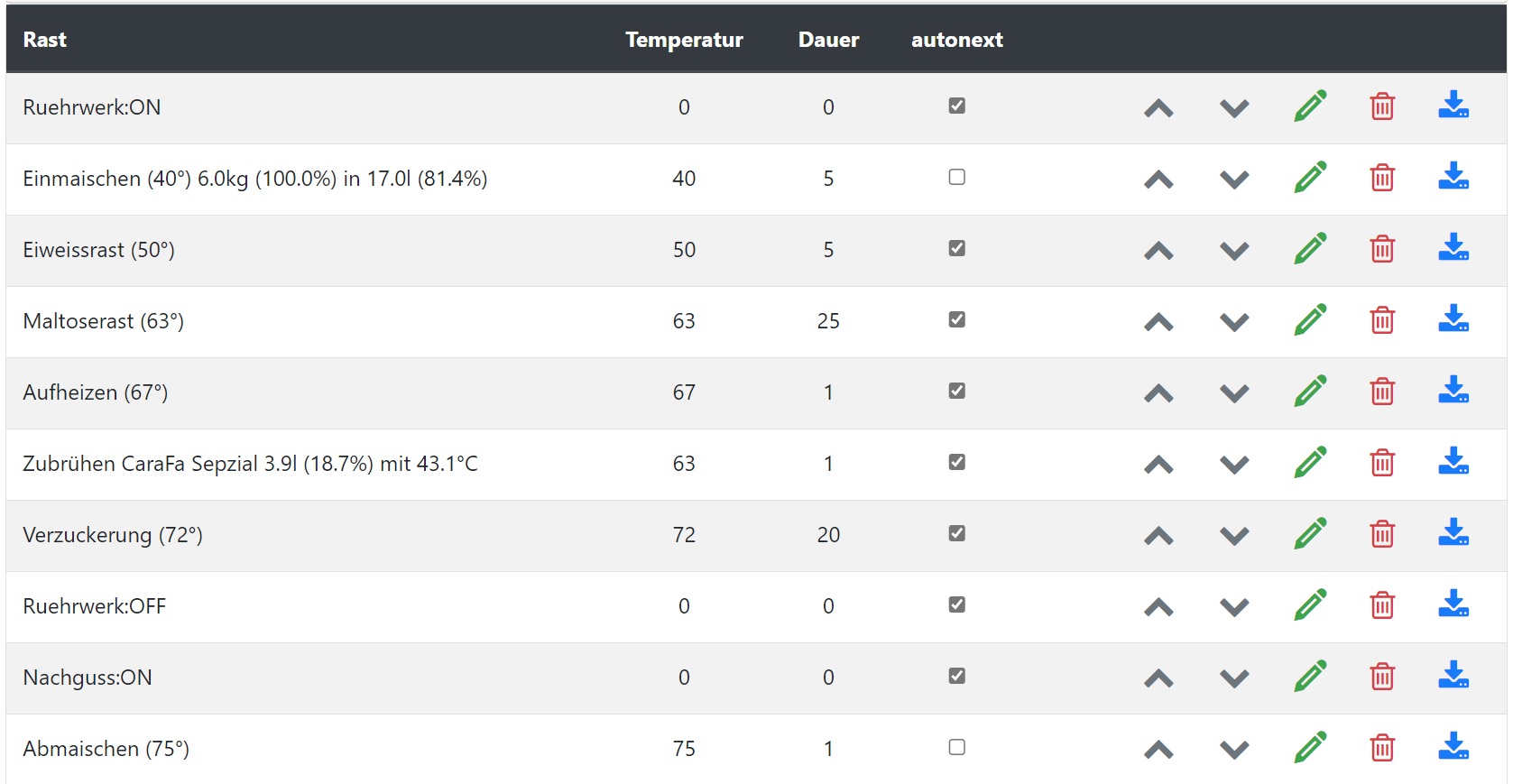Edit the Verzuckerung (72°) step
This screenshot has height=784, width=1513.
pos(1310,534)
